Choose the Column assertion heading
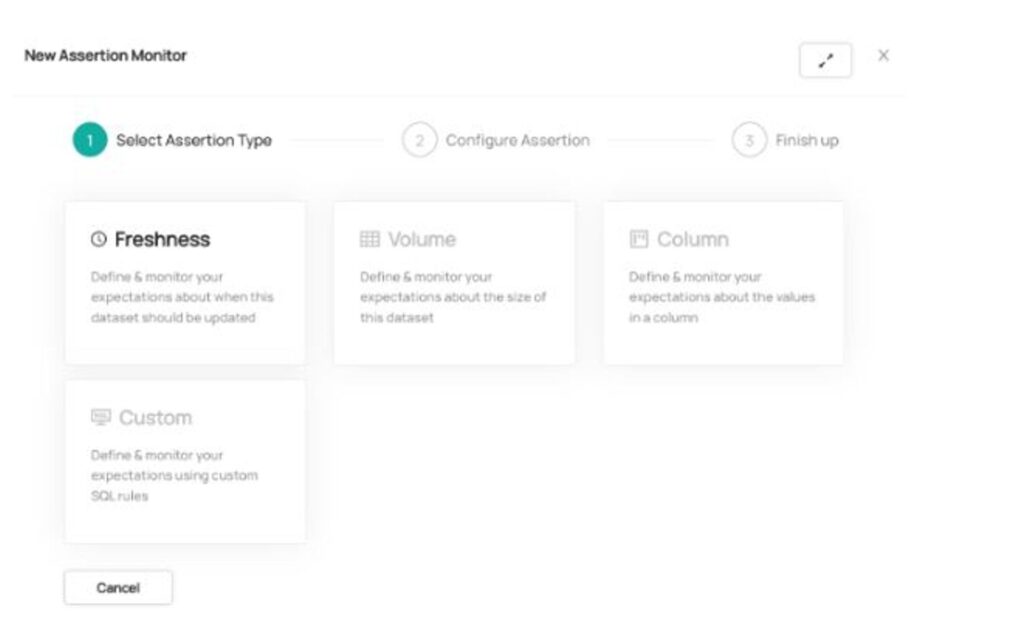This screenshot has width=1024, height=642. [x=693, y=240]
